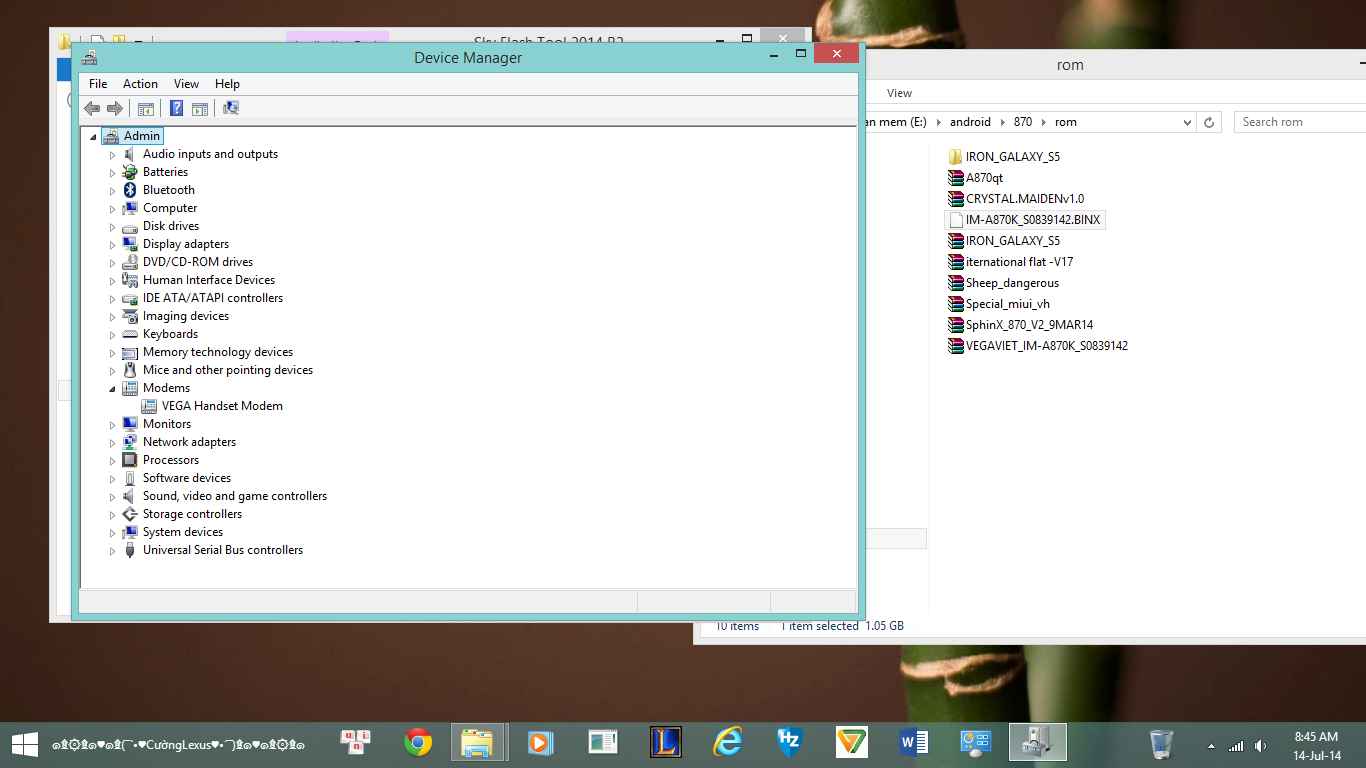Click the Device Manager taskbar icon
This screenshot has height=768, width=1366.
1037,742
